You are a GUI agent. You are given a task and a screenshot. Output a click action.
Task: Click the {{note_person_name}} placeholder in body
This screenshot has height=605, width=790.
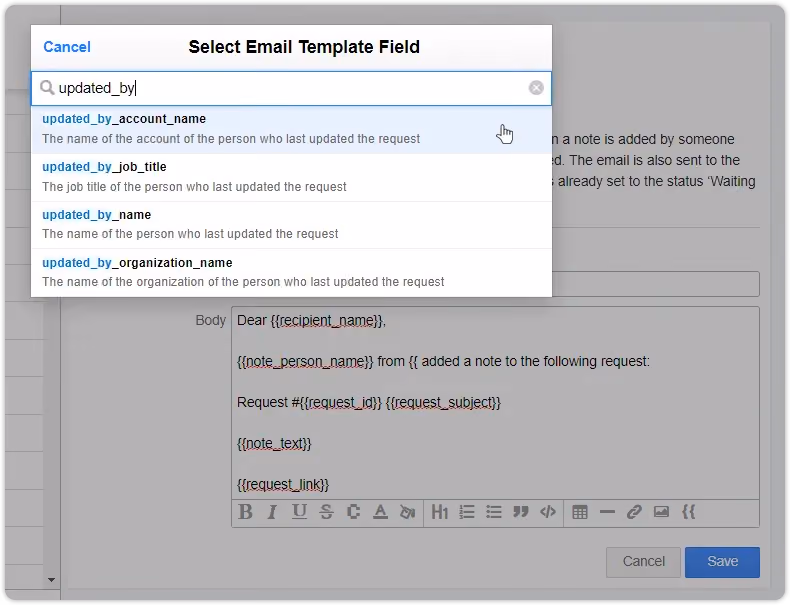[305, 362]
